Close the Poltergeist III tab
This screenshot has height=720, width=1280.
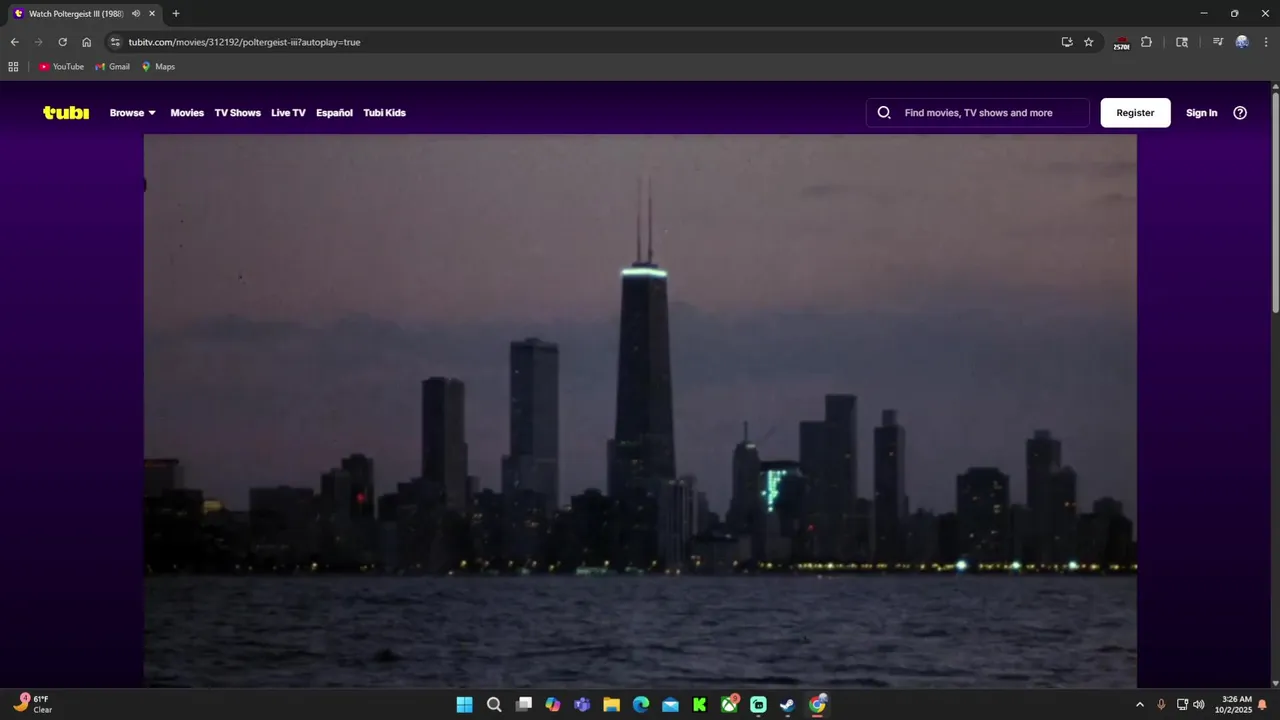pyautogui.click(x=152, y=14)
